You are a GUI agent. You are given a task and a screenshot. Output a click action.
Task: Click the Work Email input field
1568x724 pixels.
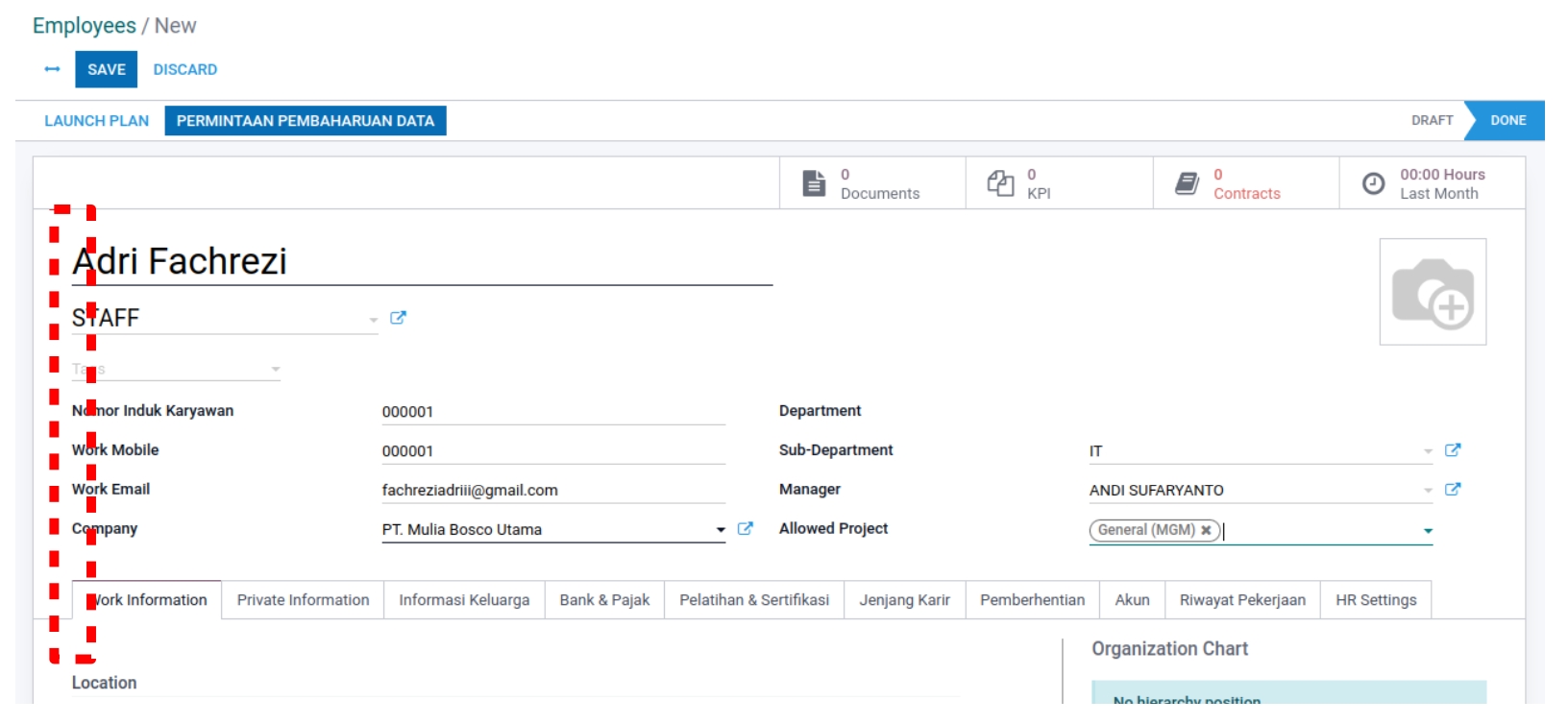click(552, 491)
